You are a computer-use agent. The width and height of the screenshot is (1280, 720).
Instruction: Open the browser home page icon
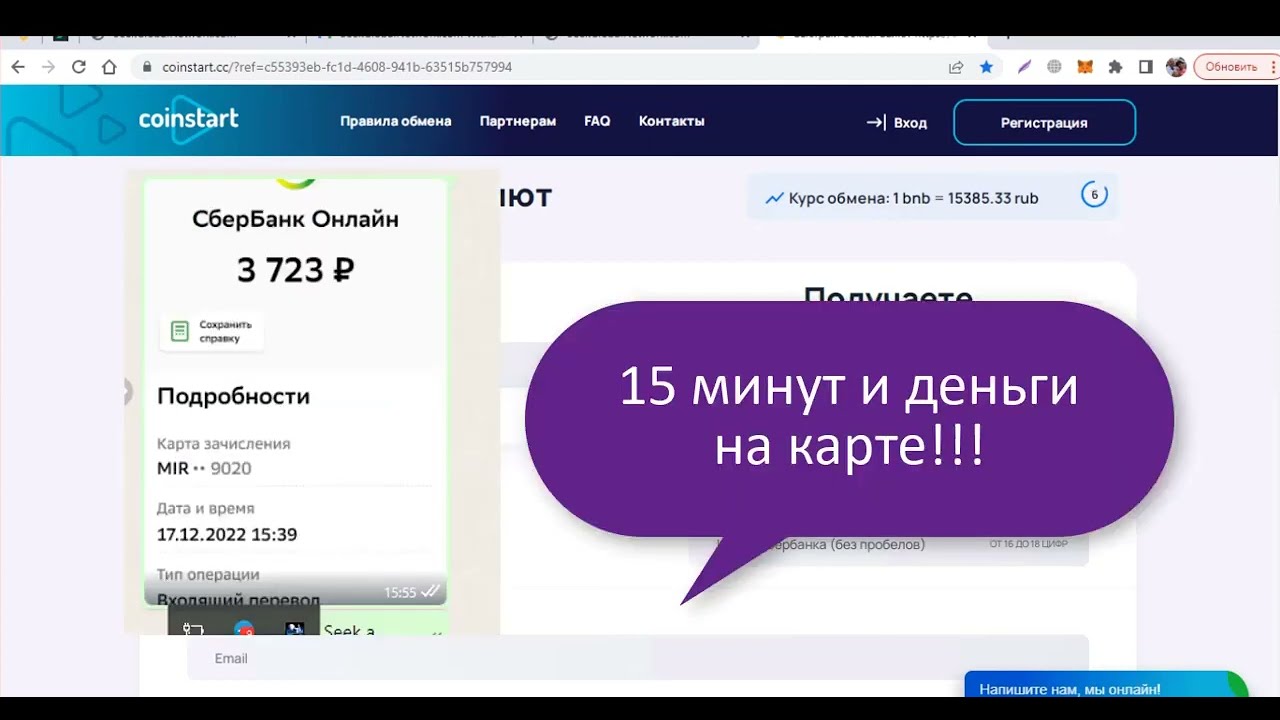(x=110, y=67)
